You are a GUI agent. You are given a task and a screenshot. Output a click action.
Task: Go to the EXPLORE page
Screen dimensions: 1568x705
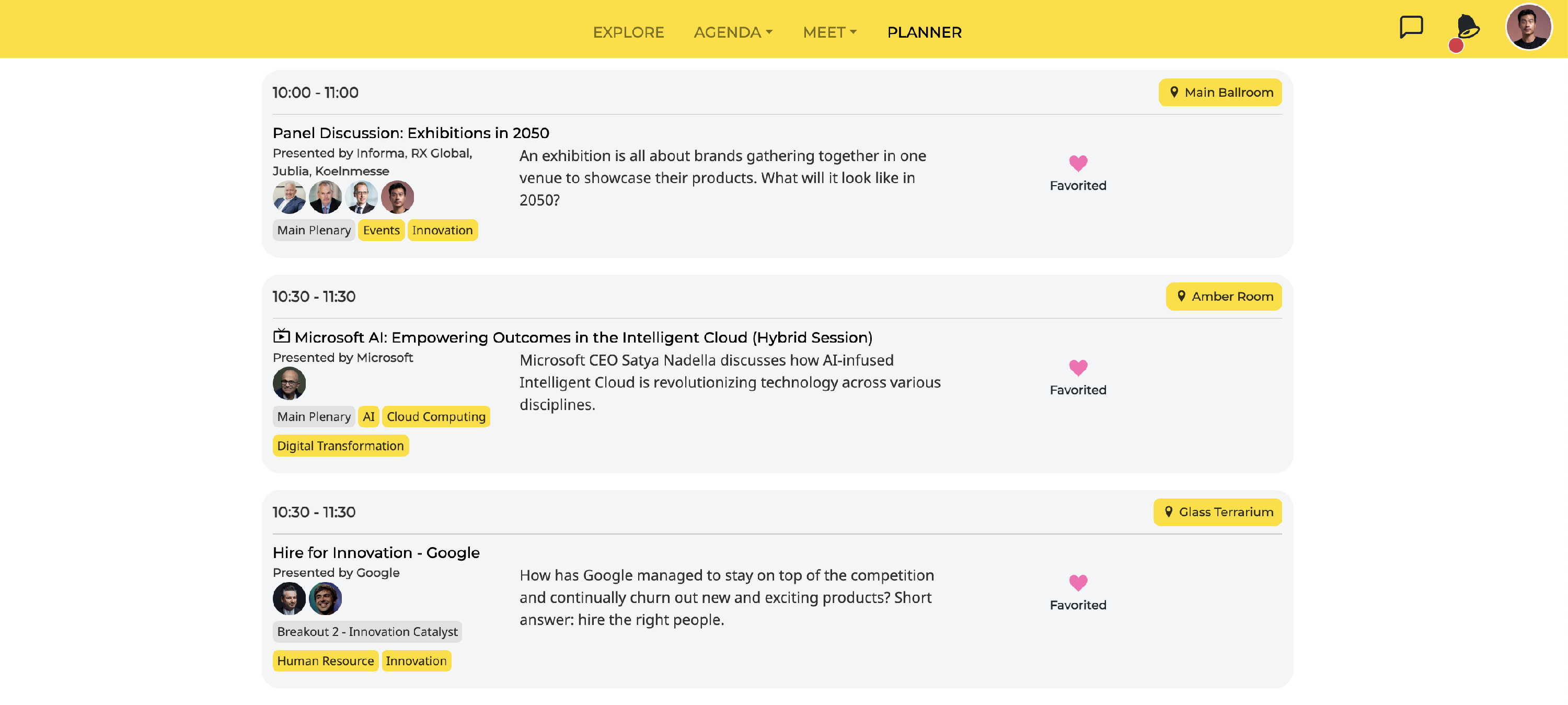pos(628,32)
